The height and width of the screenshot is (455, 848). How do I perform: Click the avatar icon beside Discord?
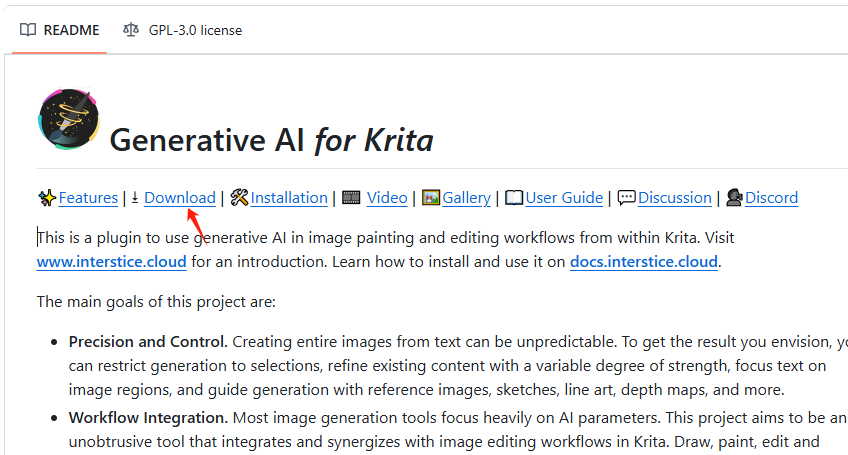(x=734, y=198)
